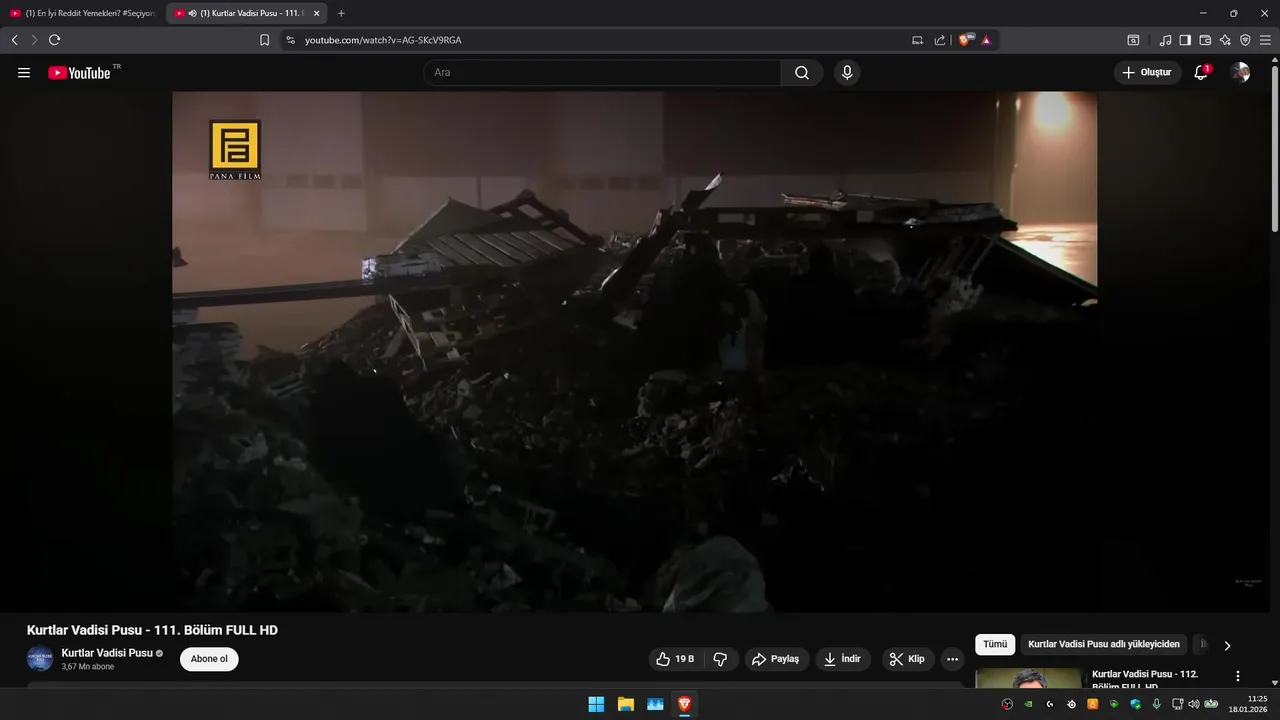Open the Photos app on the taskbar
This screenshot has height=720, width=1280.
tap(655, 704)
